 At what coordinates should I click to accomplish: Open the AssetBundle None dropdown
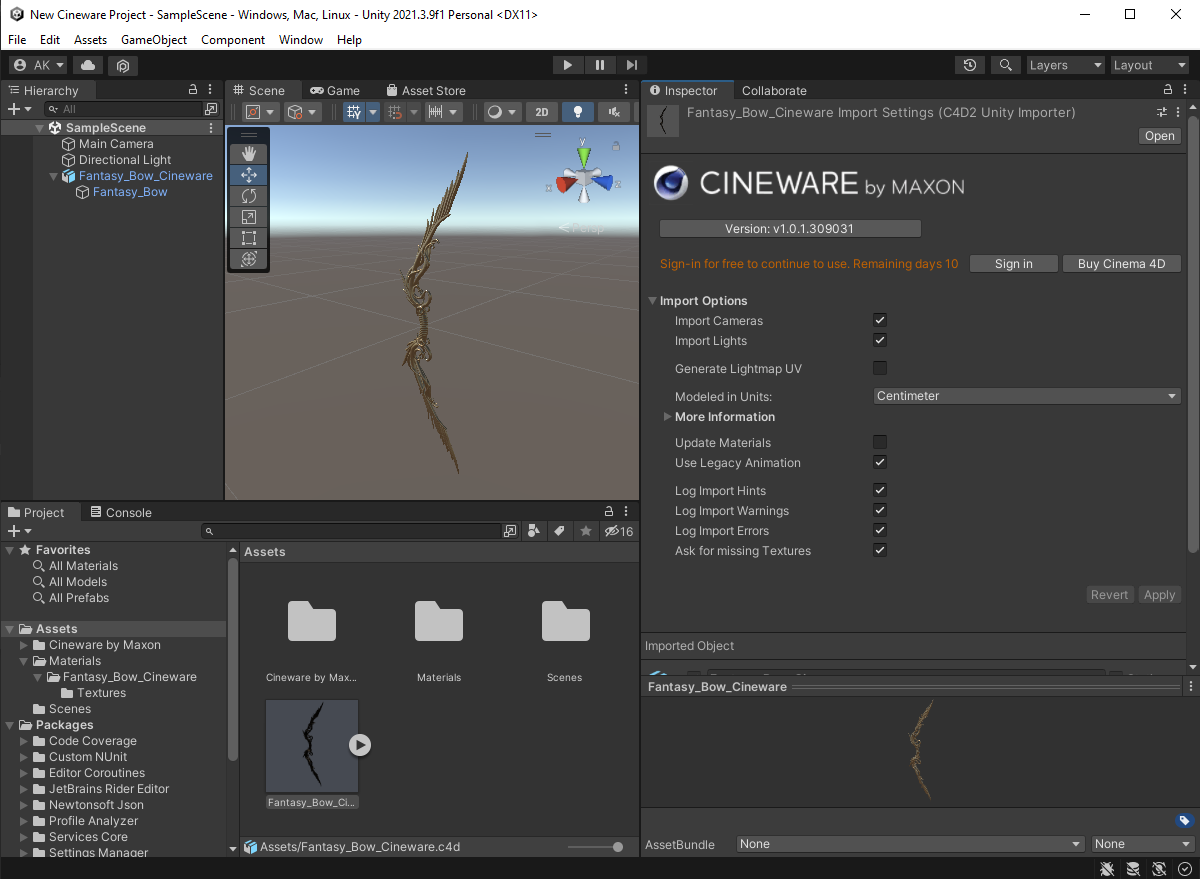click(911, 844)
